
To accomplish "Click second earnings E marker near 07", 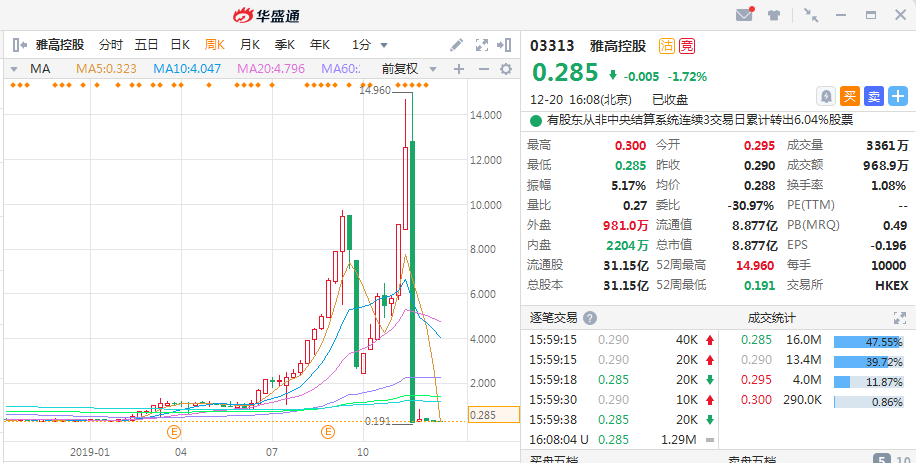I will click(328, 432).
